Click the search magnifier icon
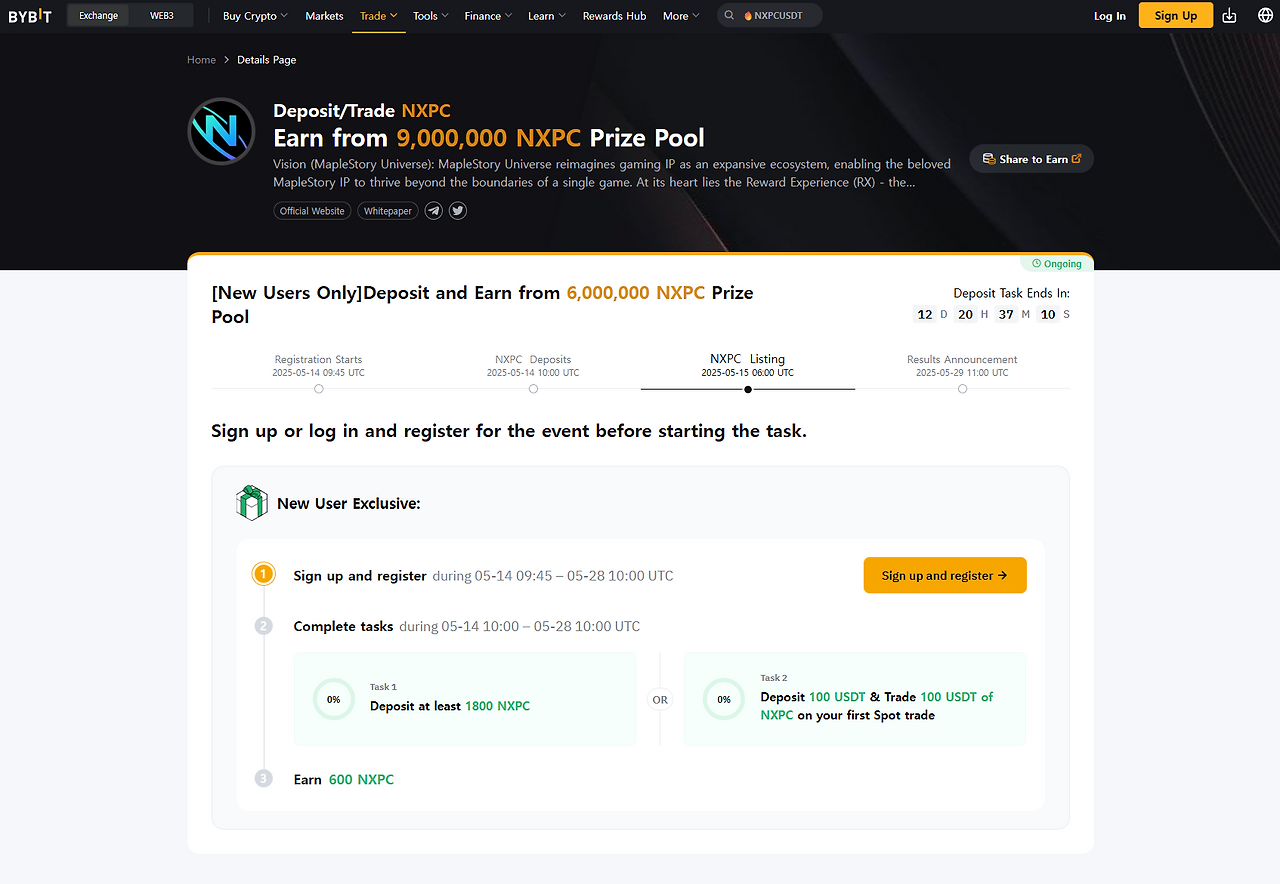The width and height of the screenshot is (1280, 884). [730, 16]
